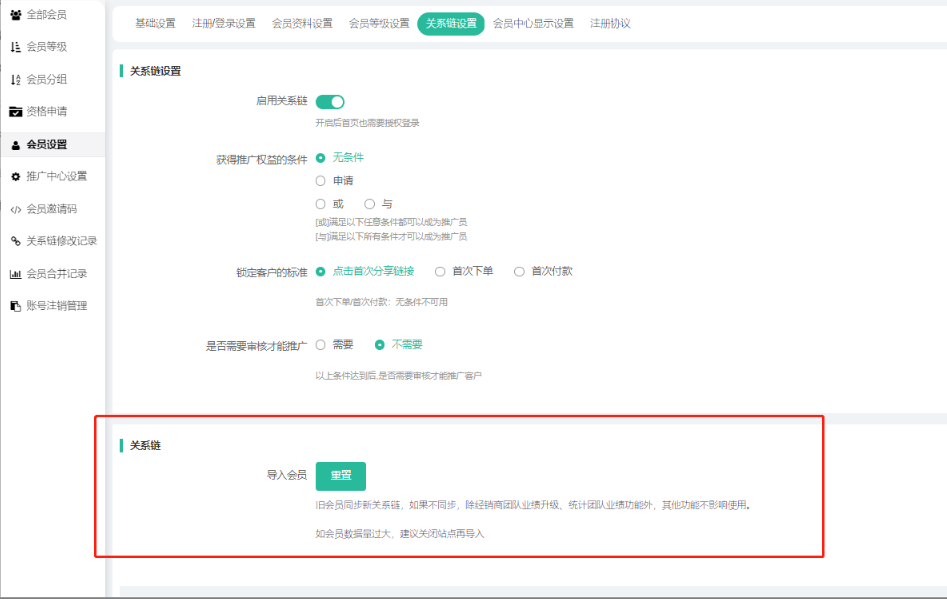
Task: Select the 首次下单 radio button
Action: pos(440,271)
